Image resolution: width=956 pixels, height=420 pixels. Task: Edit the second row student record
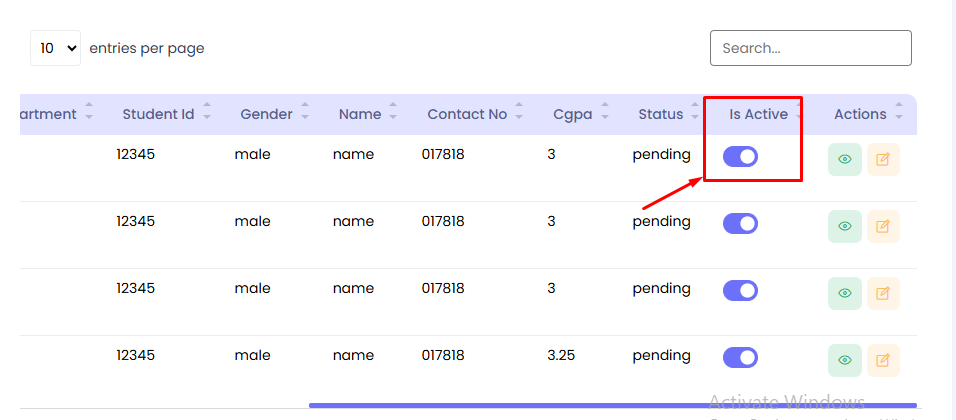(883, 226)
